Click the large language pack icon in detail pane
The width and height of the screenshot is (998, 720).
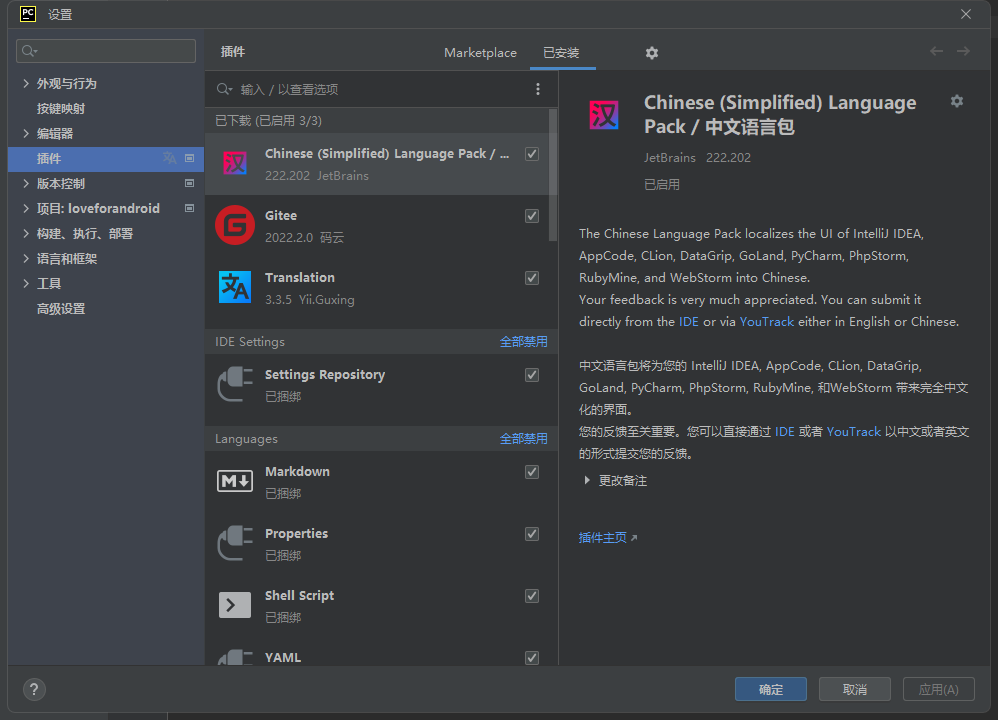pos(603,115)
